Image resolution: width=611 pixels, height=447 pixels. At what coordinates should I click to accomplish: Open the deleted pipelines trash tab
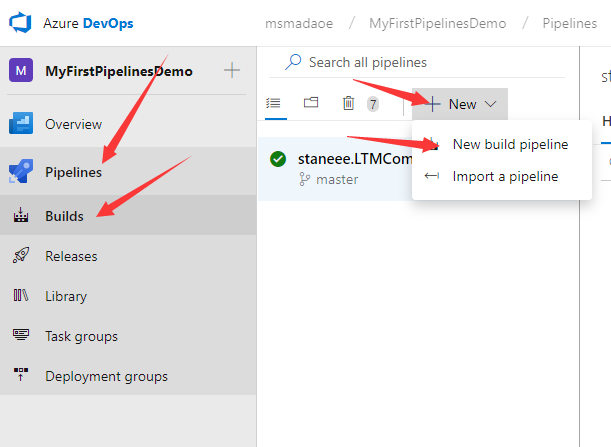tap(348, 103)
